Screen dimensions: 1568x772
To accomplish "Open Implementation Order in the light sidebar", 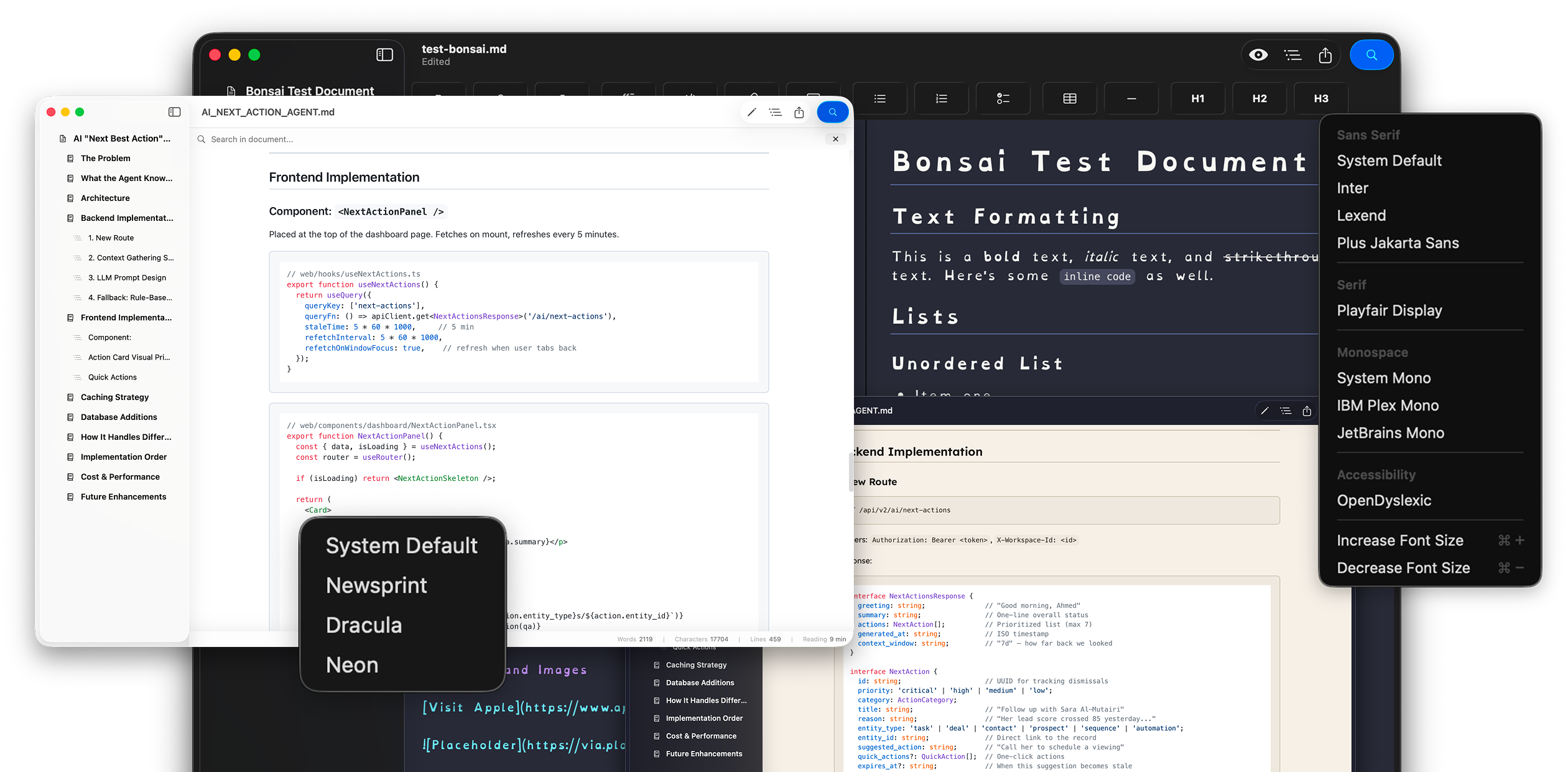I will 116,457.
